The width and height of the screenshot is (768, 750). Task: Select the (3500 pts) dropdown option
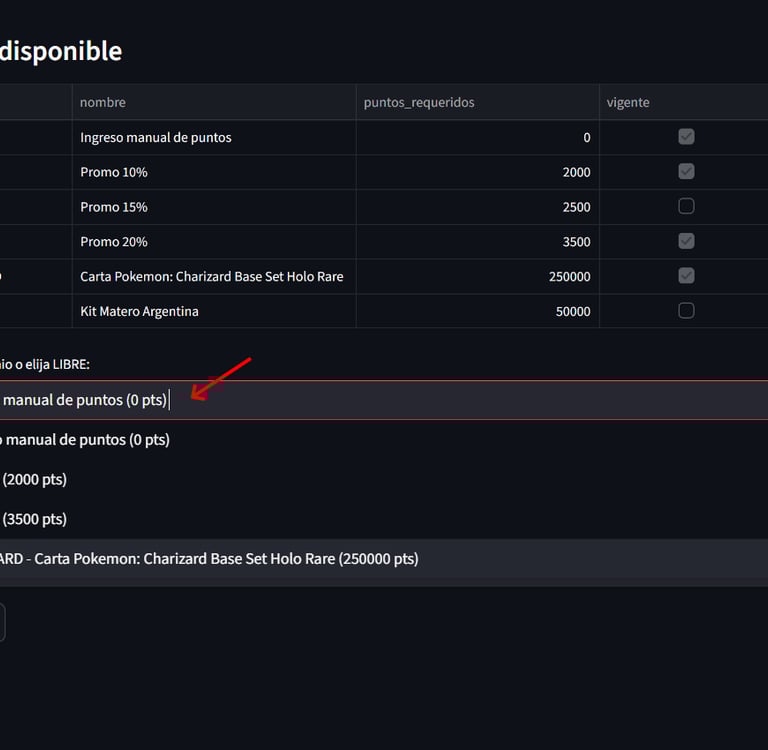pyautogui.click(x=35, y=519)
